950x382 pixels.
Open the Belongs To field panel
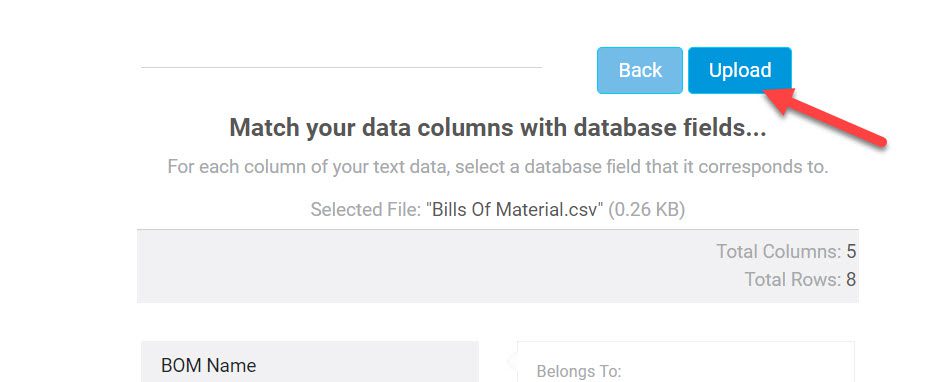(x=686, y=362)
